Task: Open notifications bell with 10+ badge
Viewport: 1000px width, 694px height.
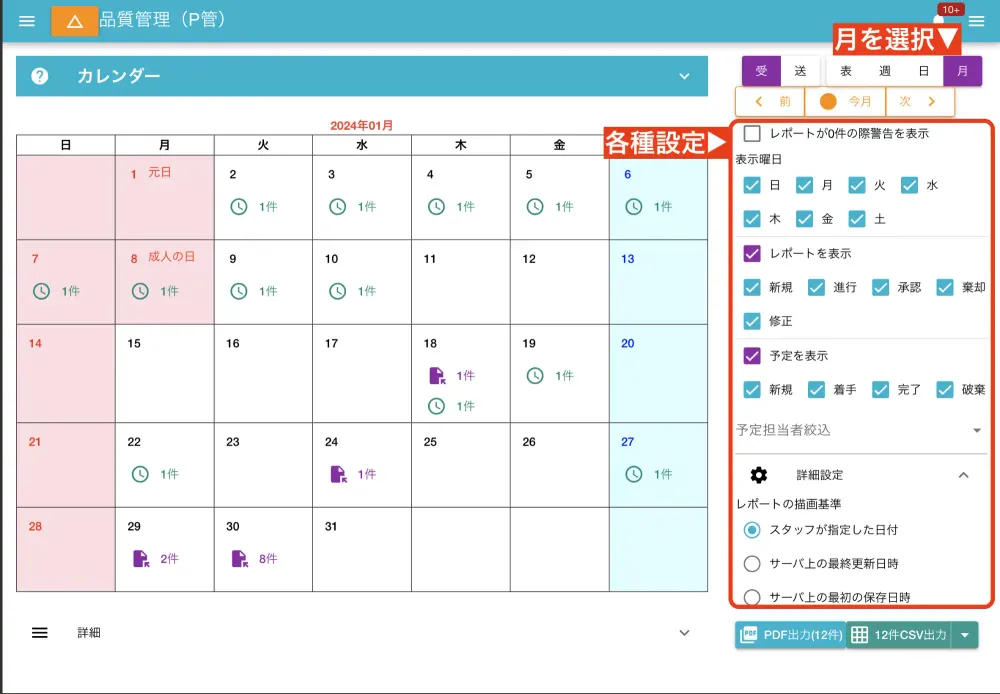Action: point(939,19)
